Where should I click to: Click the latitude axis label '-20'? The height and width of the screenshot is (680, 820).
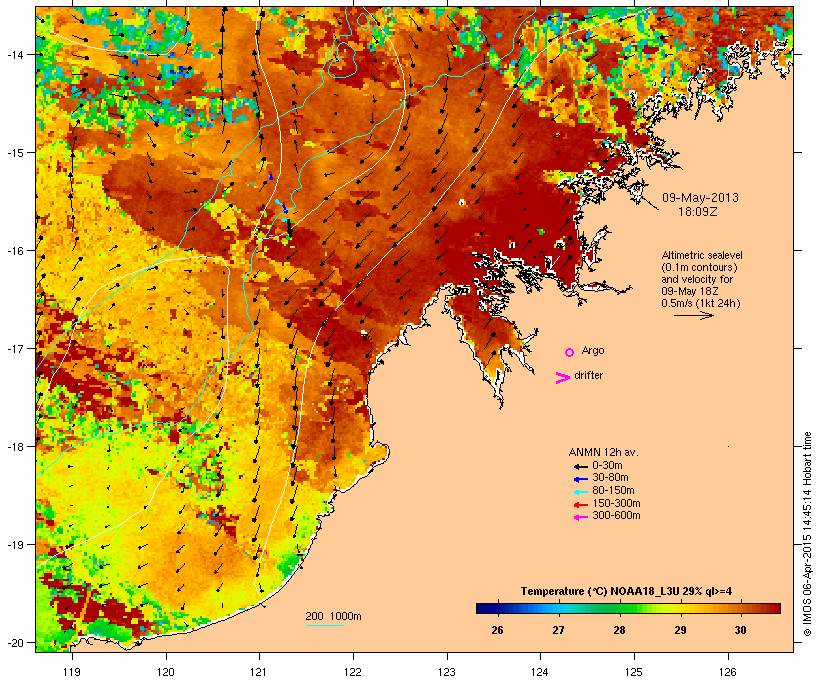coord(14,642)
